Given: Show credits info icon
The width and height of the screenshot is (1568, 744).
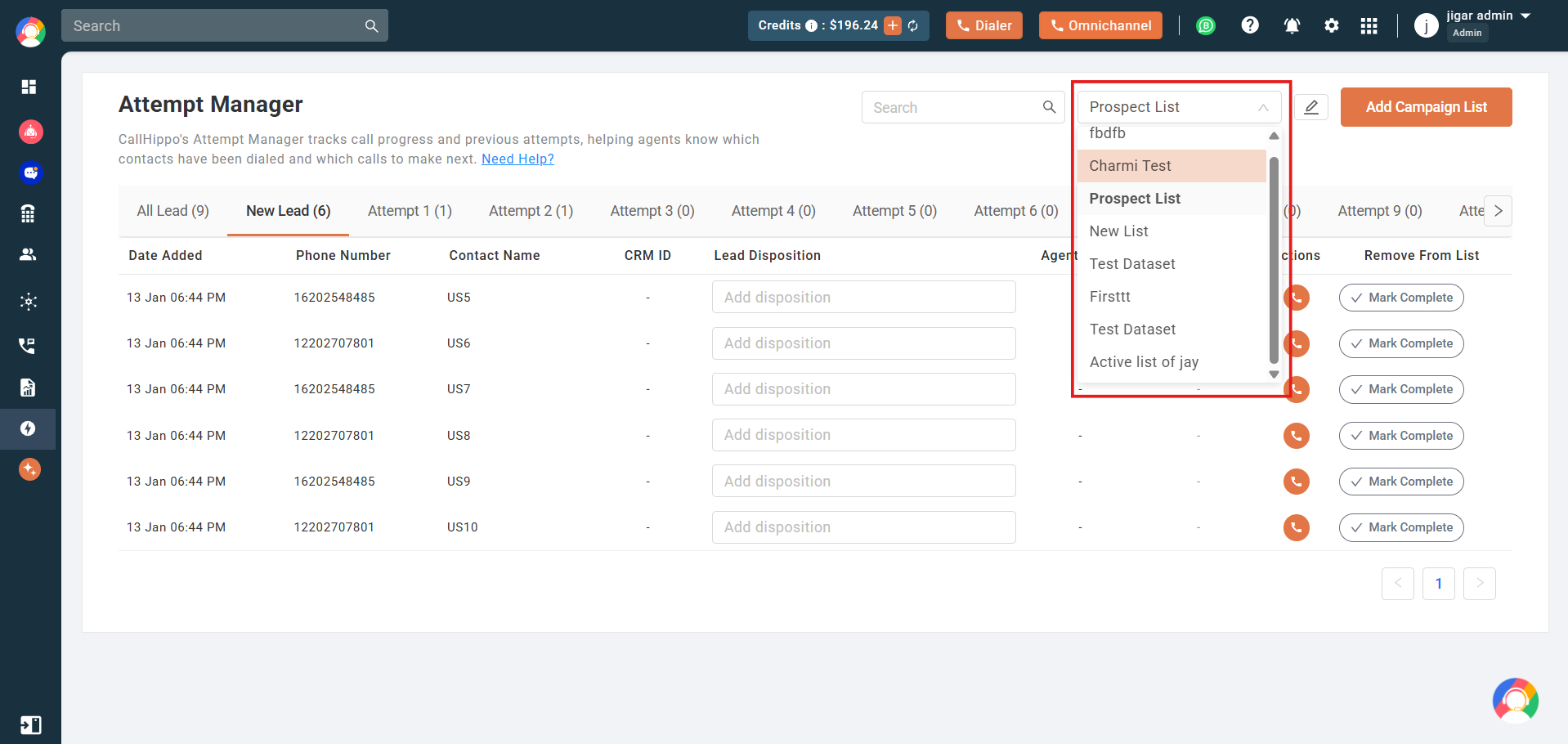Looking at the screenshot, I should (811, 25).
